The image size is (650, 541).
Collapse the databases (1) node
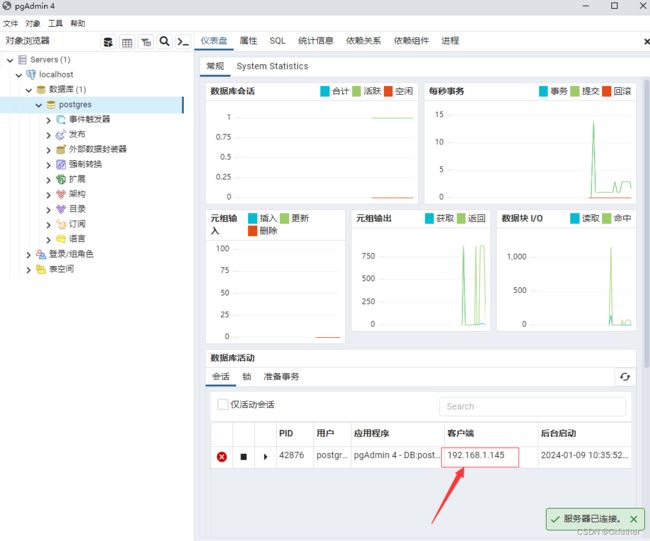tap(29, 90)
